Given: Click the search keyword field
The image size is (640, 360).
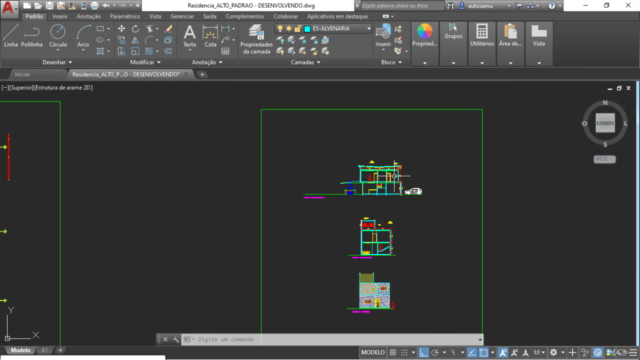Looking at the screenshot, I should click(x=402, y=6).
